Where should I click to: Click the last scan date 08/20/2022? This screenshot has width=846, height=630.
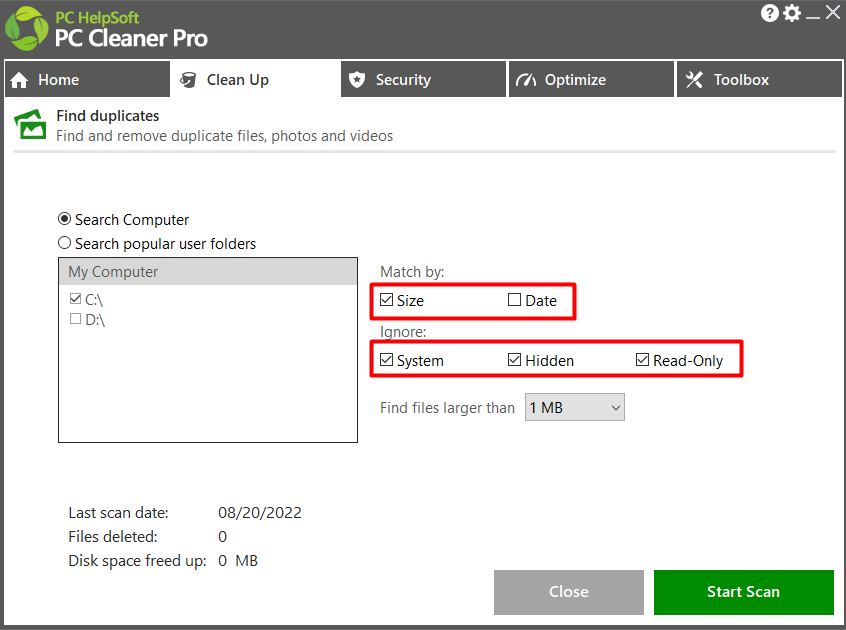[260, 512]
